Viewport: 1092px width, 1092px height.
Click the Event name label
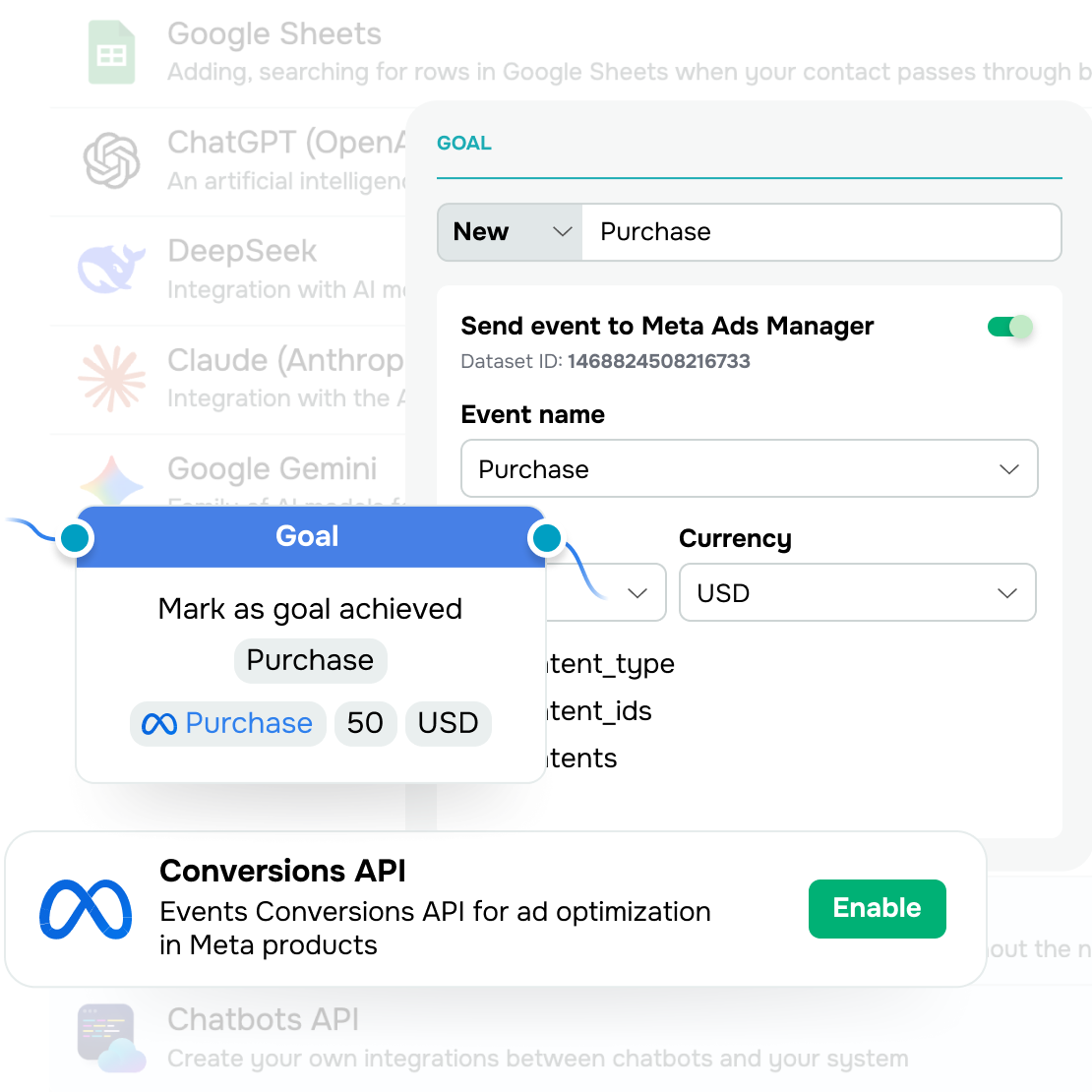click(533, 414)
